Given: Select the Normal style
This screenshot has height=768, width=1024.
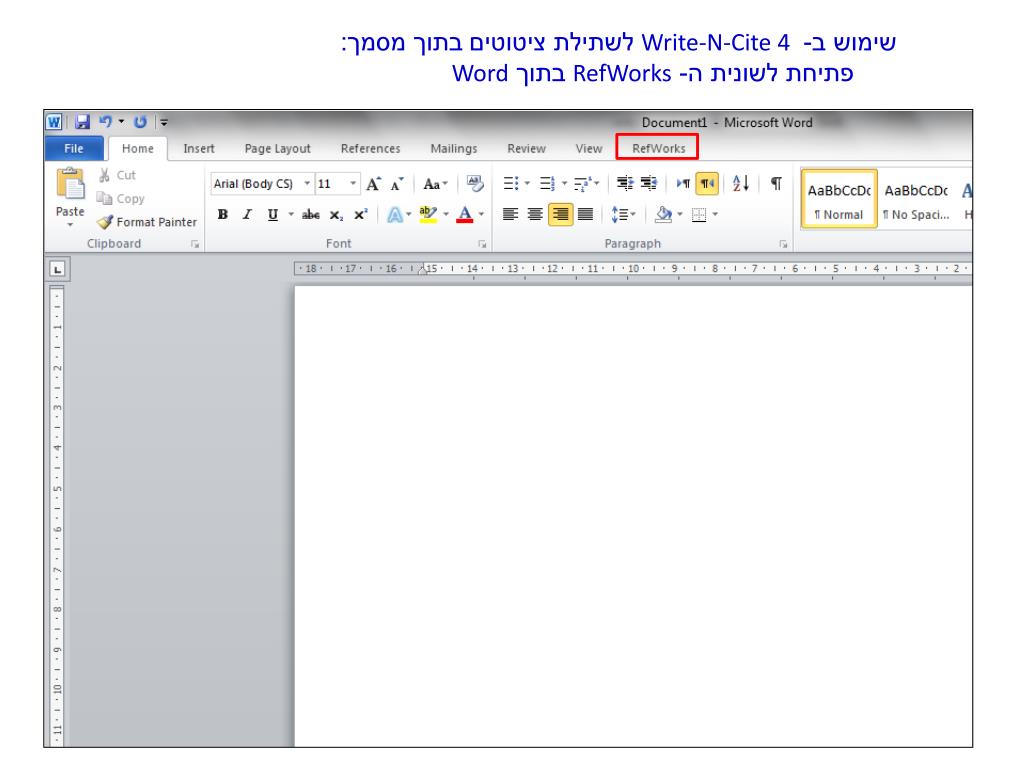Looking at the screenshot, I should 839,199.
